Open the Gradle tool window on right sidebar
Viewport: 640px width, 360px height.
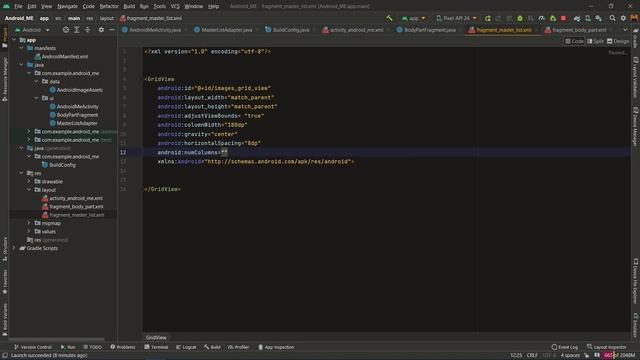[636, 39]
